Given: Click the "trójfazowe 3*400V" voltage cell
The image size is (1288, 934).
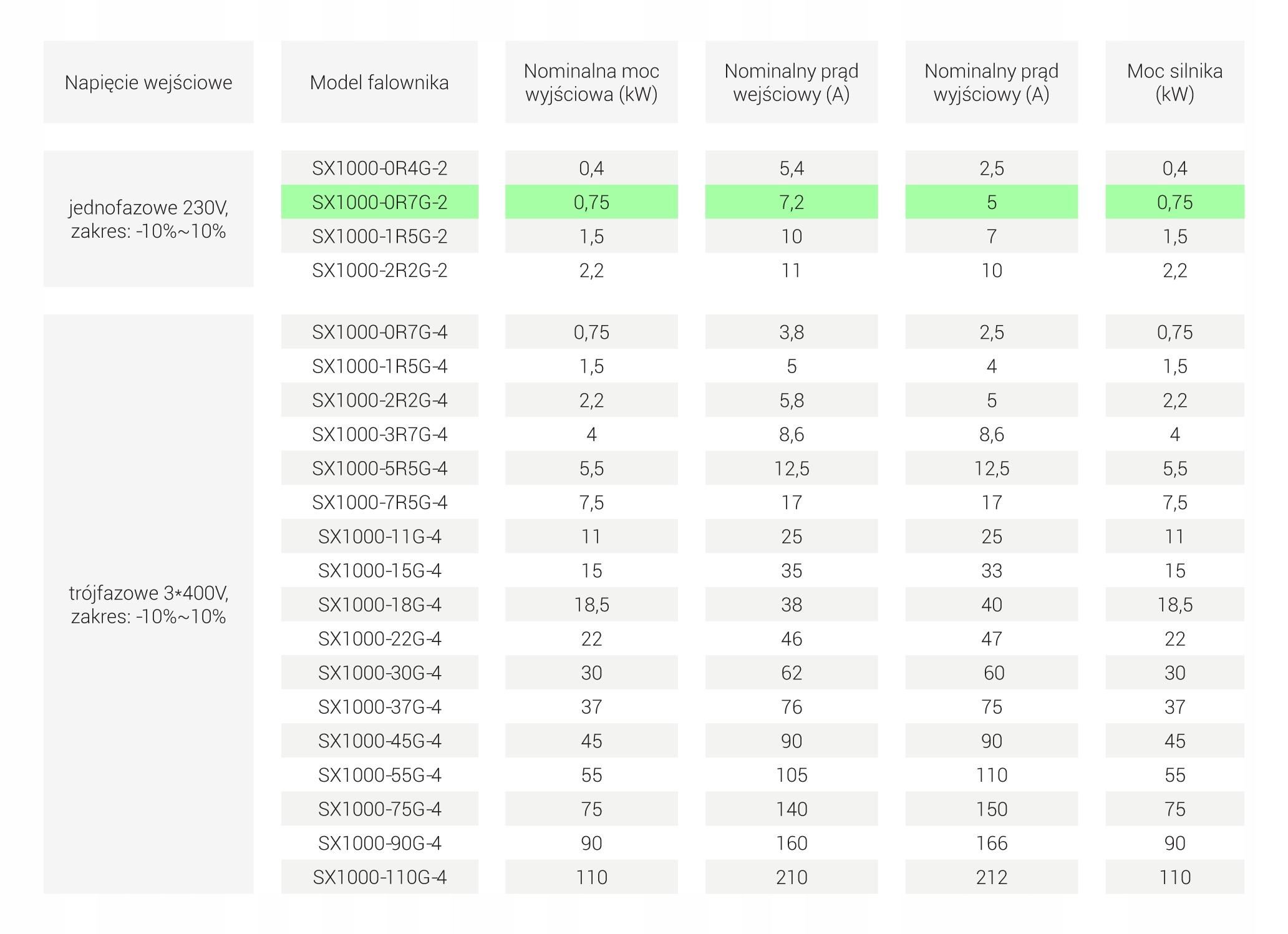Looking at the screenshot, I should pos(148,604).
